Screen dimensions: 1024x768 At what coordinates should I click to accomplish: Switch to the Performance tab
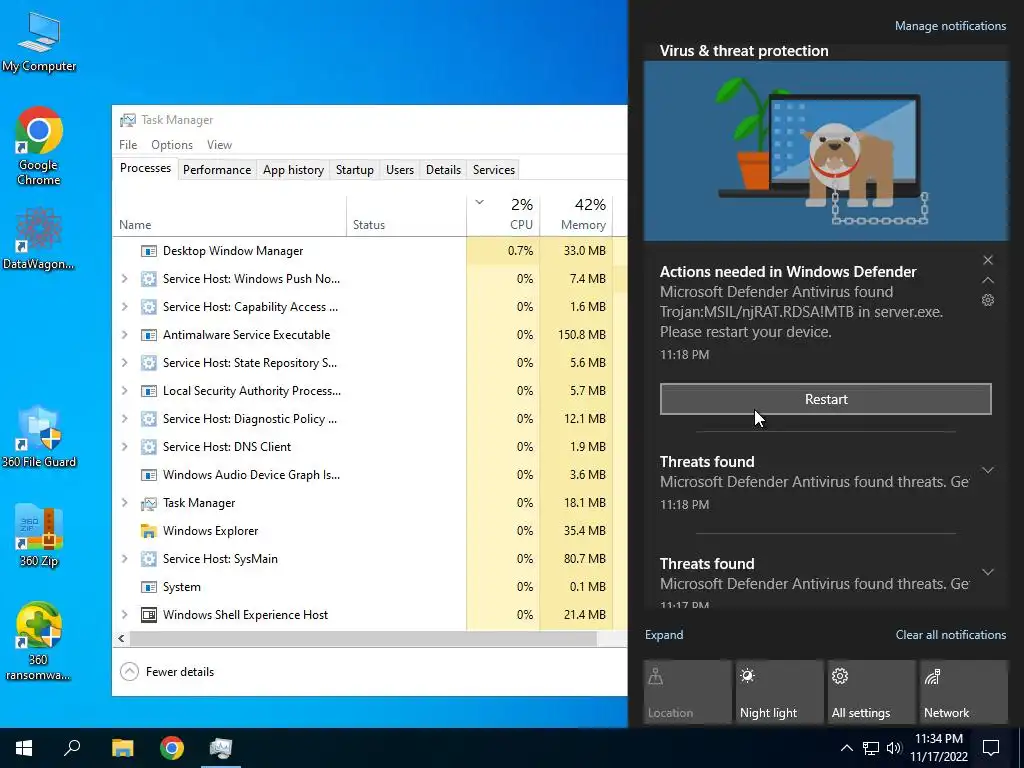click(217, 170)
